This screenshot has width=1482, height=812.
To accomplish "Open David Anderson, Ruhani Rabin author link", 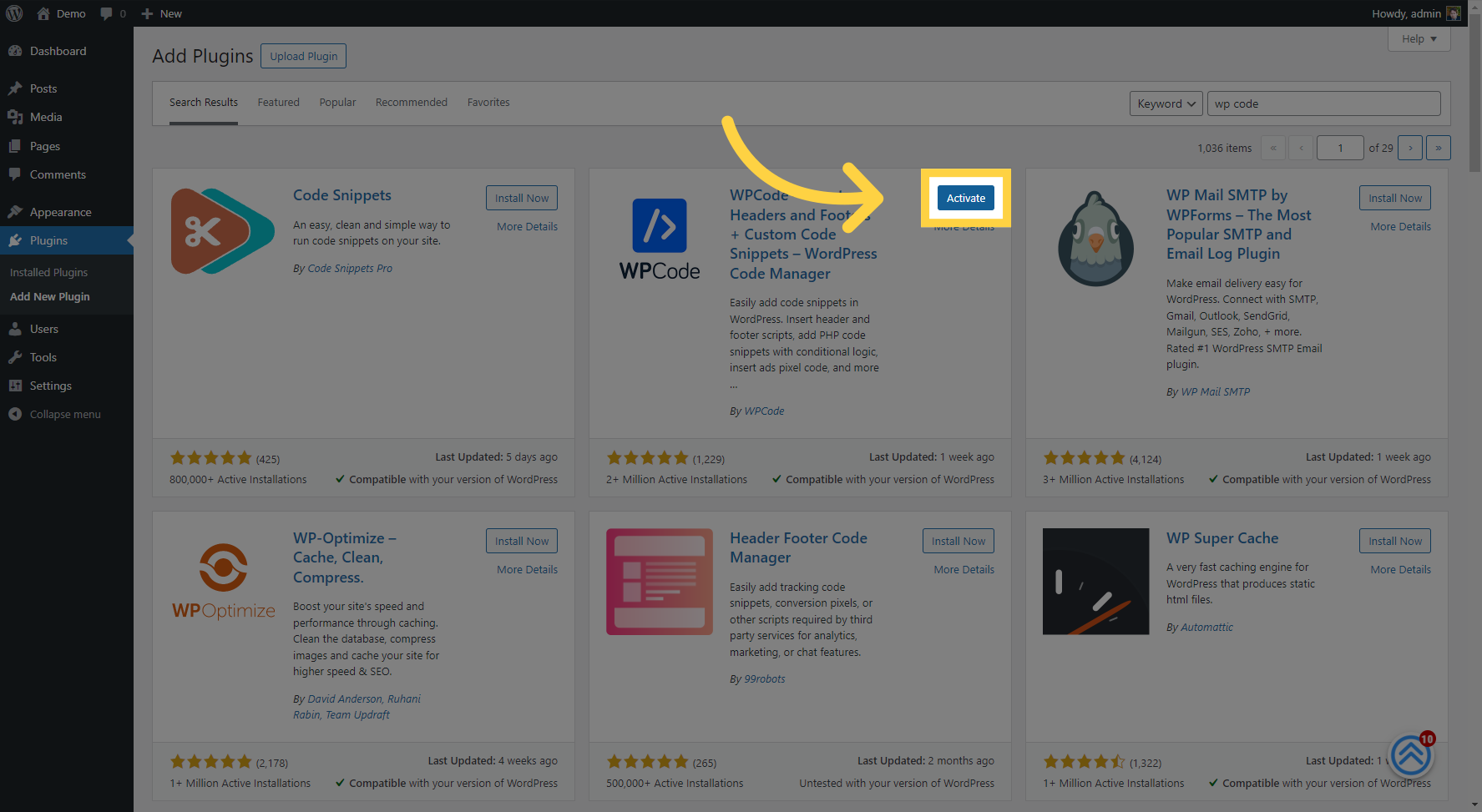I will [357, 707].
